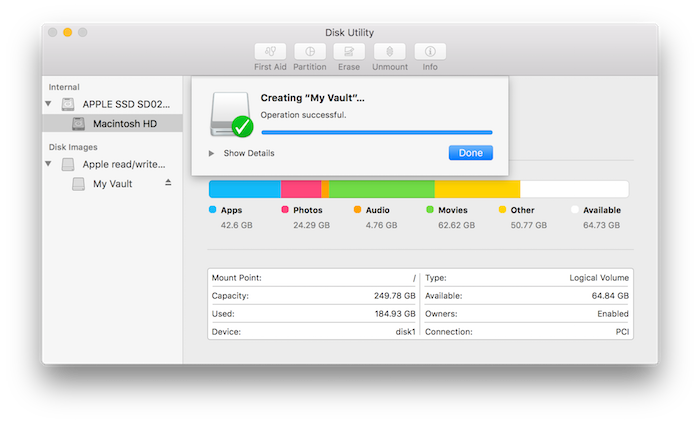
Task: Click the white Available storage bar segment
Action: pyautogui.click(x=575, y=189)
